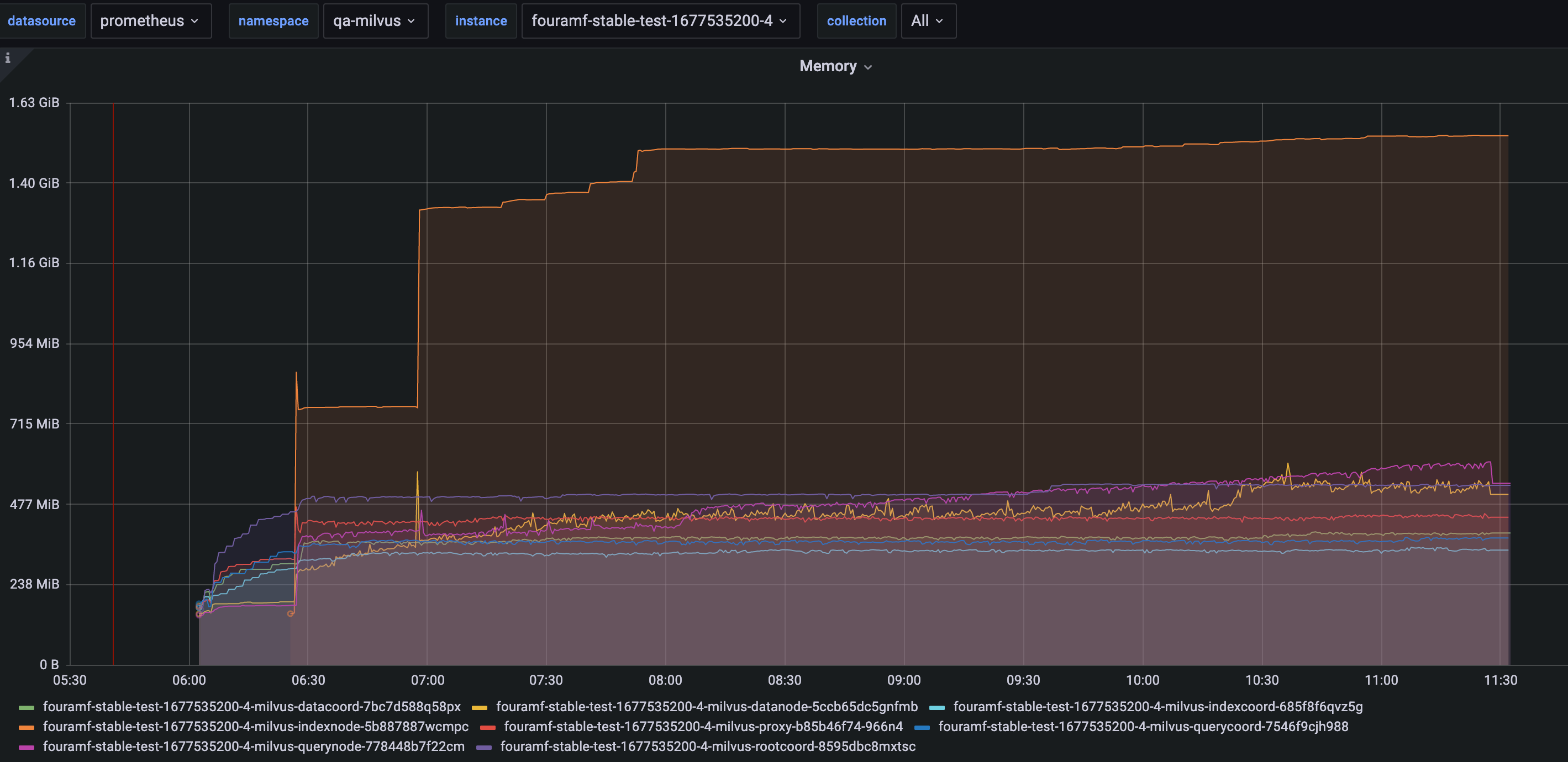Expand the Memory panel title menu
Image resolution: width=1568 pixels, height=762 pixels.
835,66
